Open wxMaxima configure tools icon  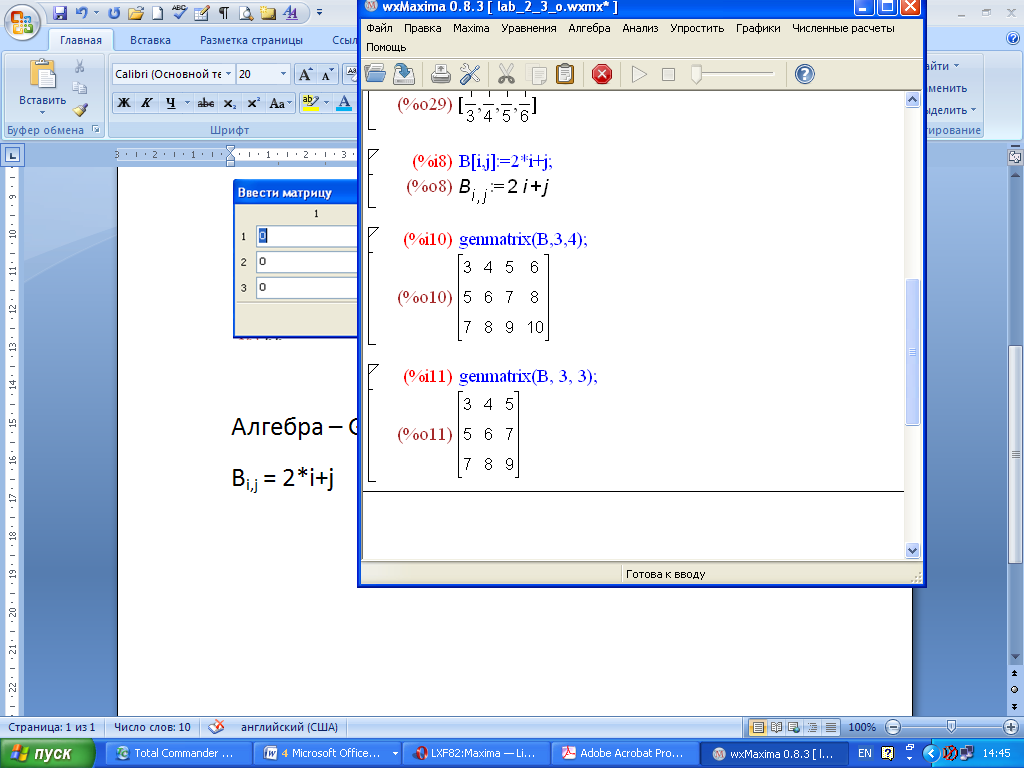click(470, 74)
